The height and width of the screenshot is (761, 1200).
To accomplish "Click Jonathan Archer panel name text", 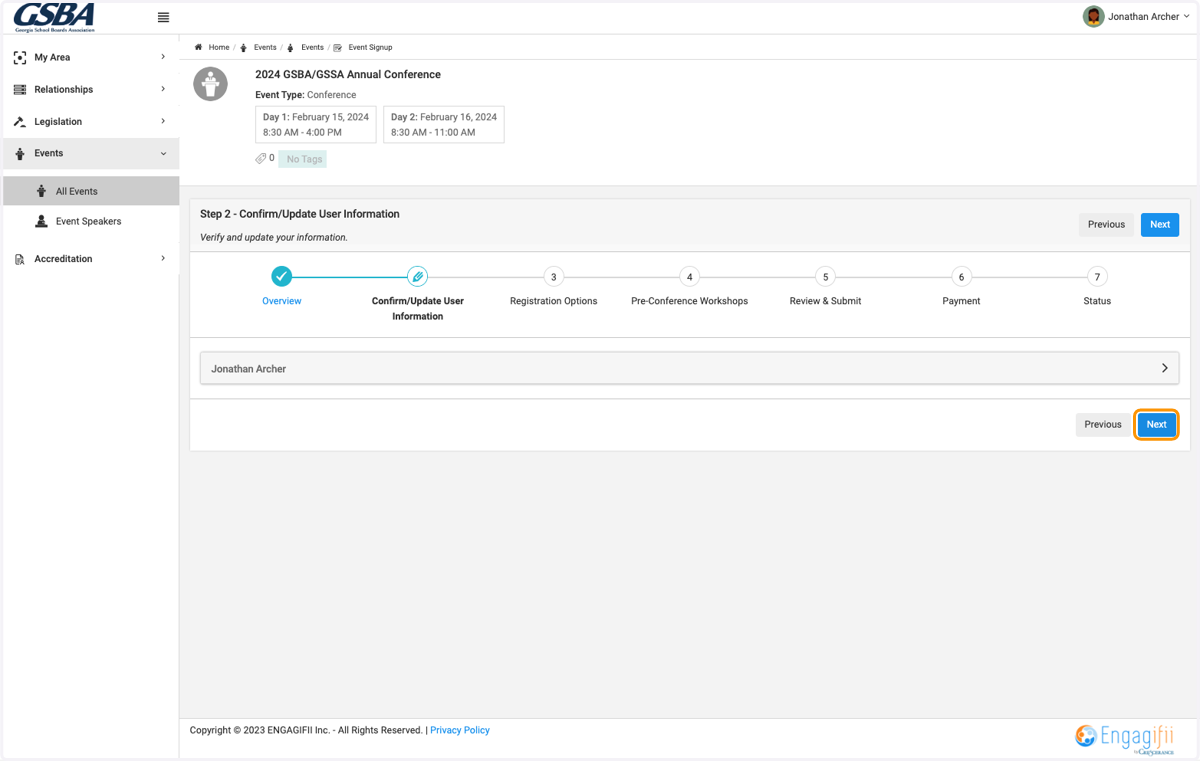I will (249, 369).
